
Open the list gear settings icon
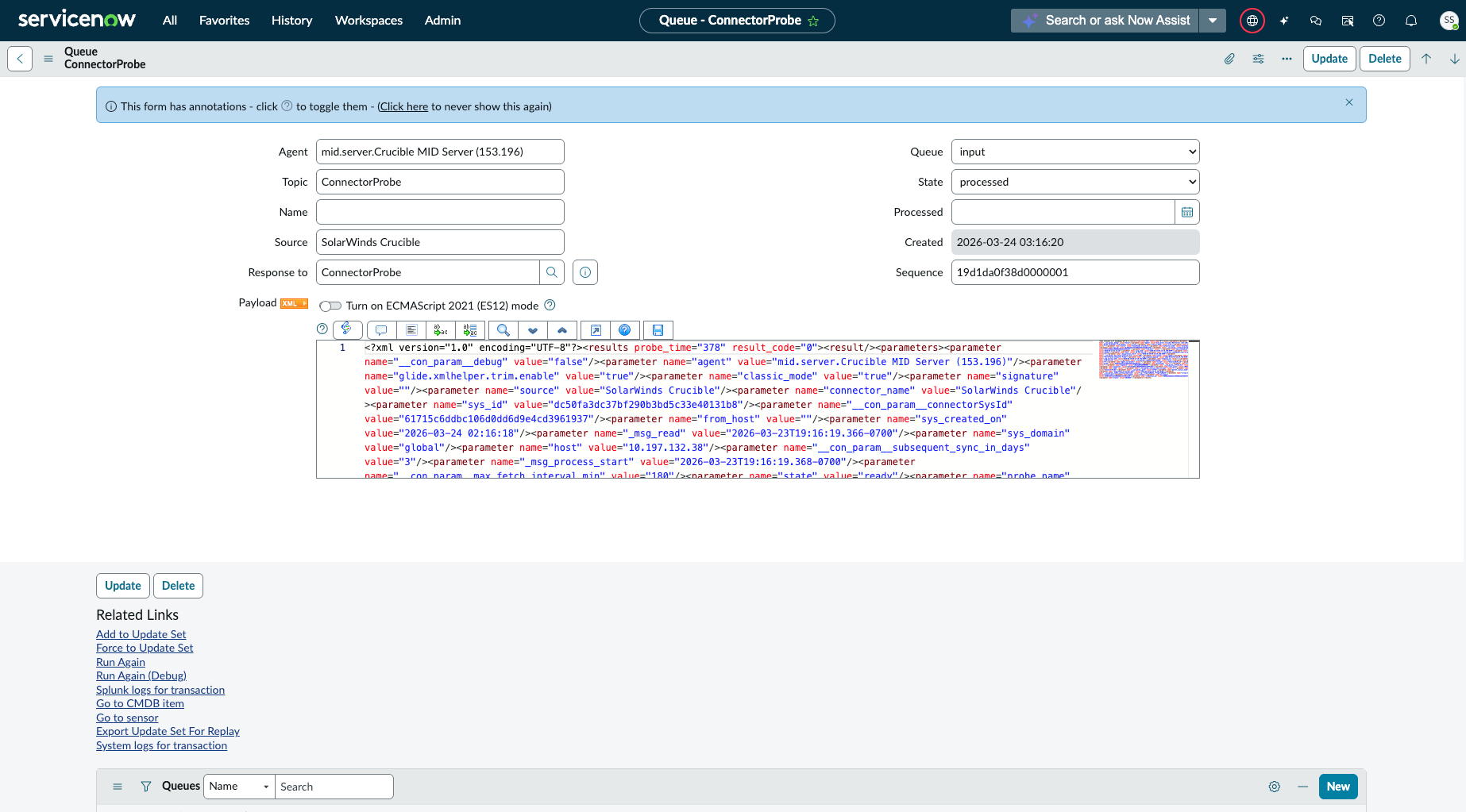pyautogui.click(x=1275, y=787)
